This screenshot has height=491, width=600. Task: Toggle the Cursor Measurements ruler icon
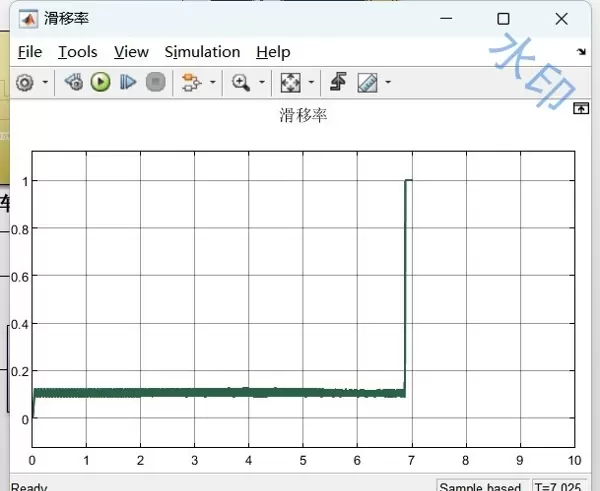point(366,83)
